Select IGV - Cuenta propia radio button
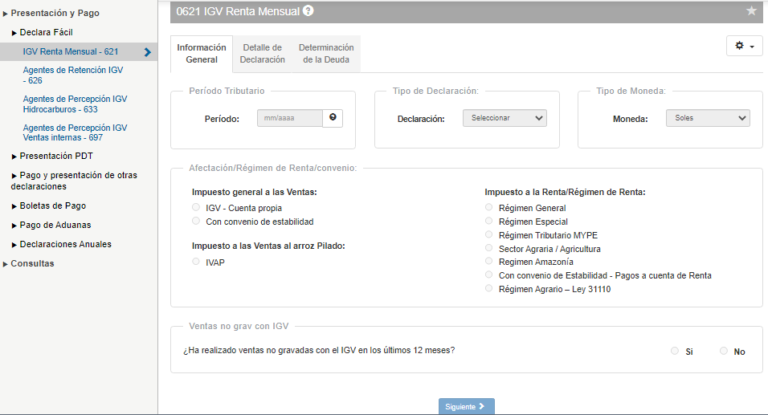The width and height of the screenshot is (768, 415). [x=196, y=207]
